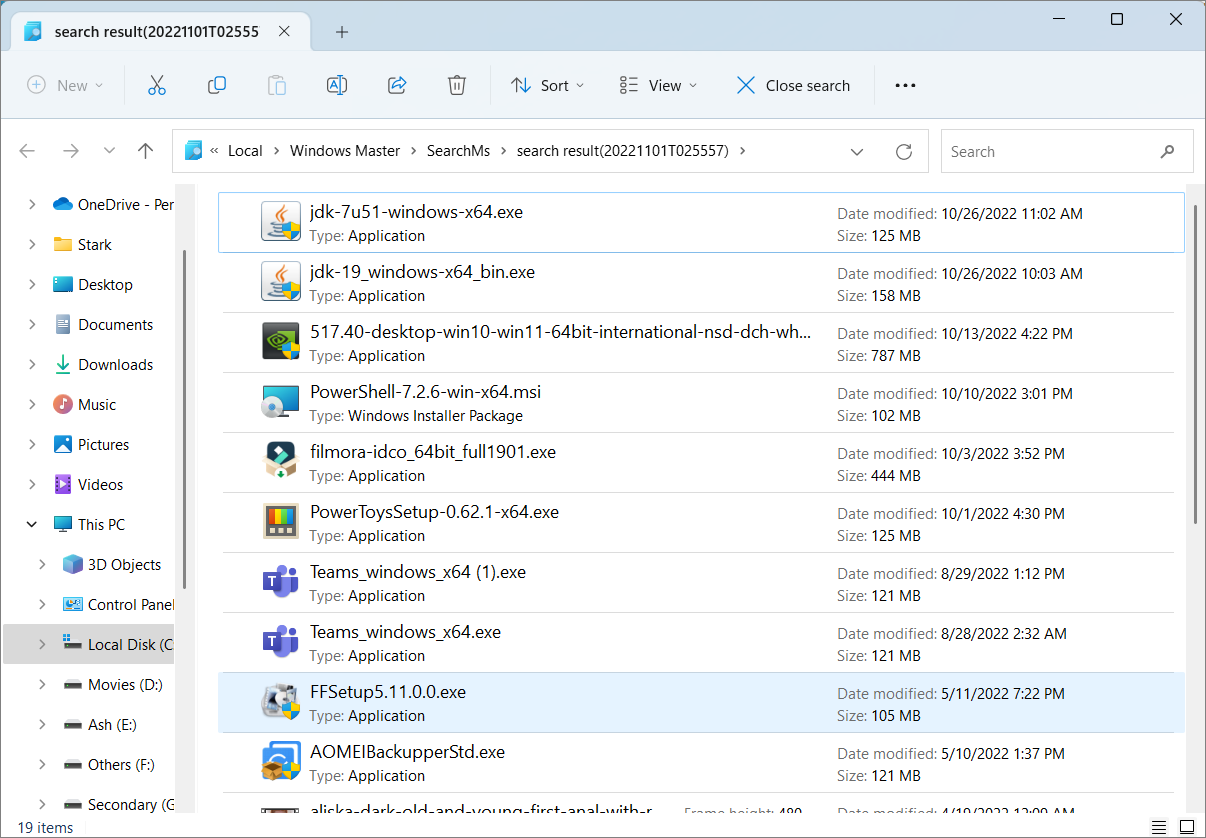Click the Cut scissors icon
Image resolution: width=1206 pixels, height=838 pixels.
pos(156,85)
